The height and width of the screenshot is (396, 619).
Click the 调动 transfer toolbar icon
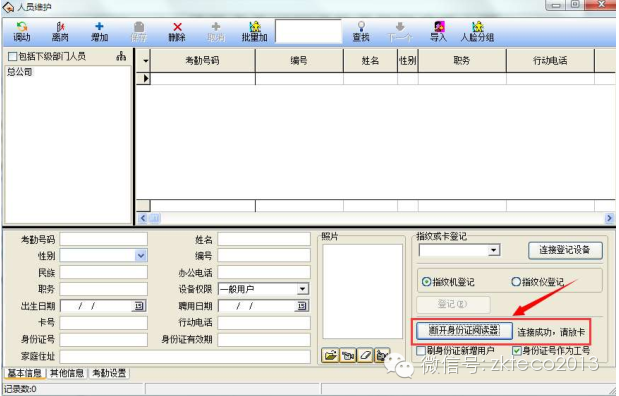coord(22,32)
